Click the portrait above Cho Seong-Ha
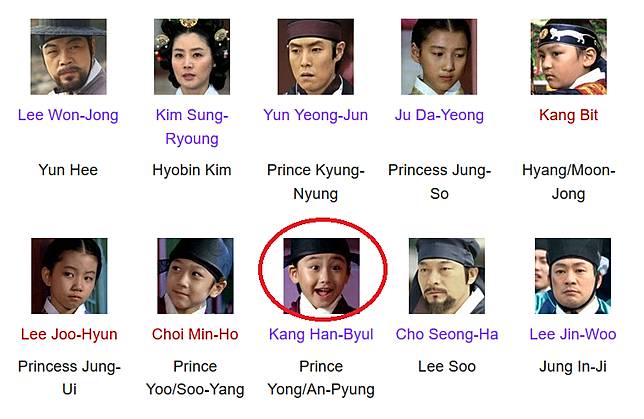Screen dimensions: 644x419 [x=447, y=276]
